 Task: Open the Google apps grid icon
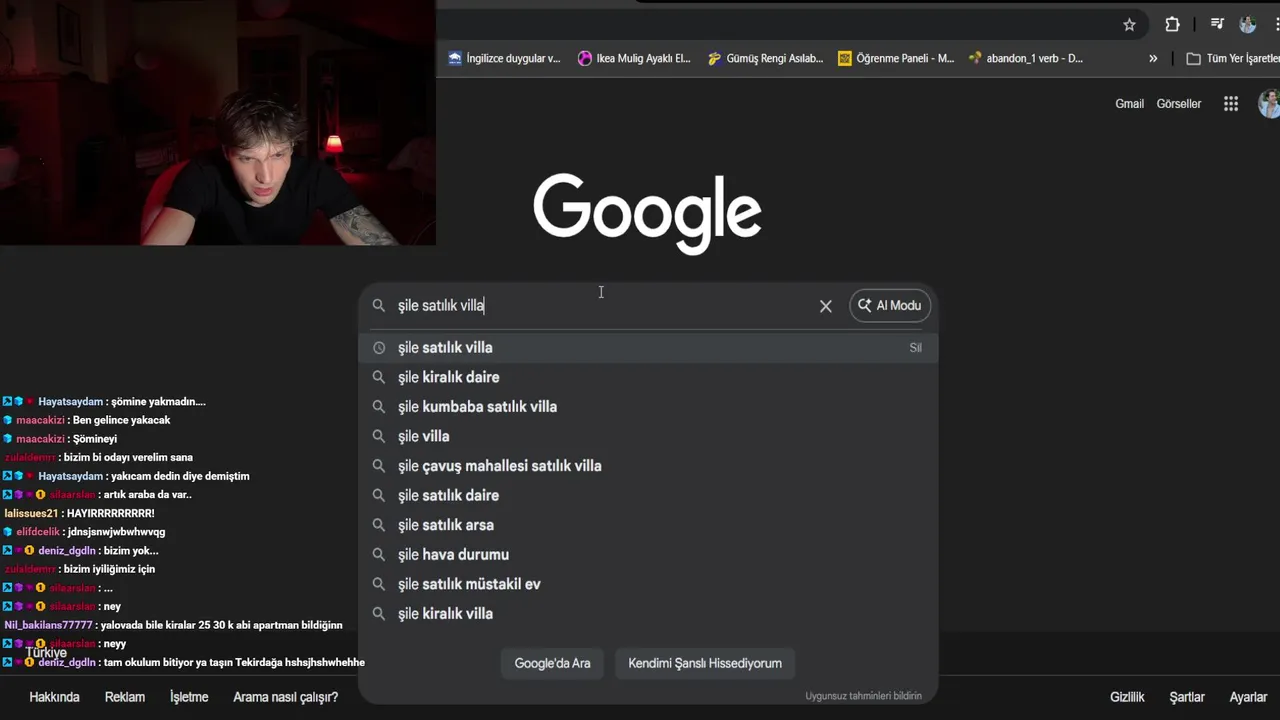click(1231, 104)
